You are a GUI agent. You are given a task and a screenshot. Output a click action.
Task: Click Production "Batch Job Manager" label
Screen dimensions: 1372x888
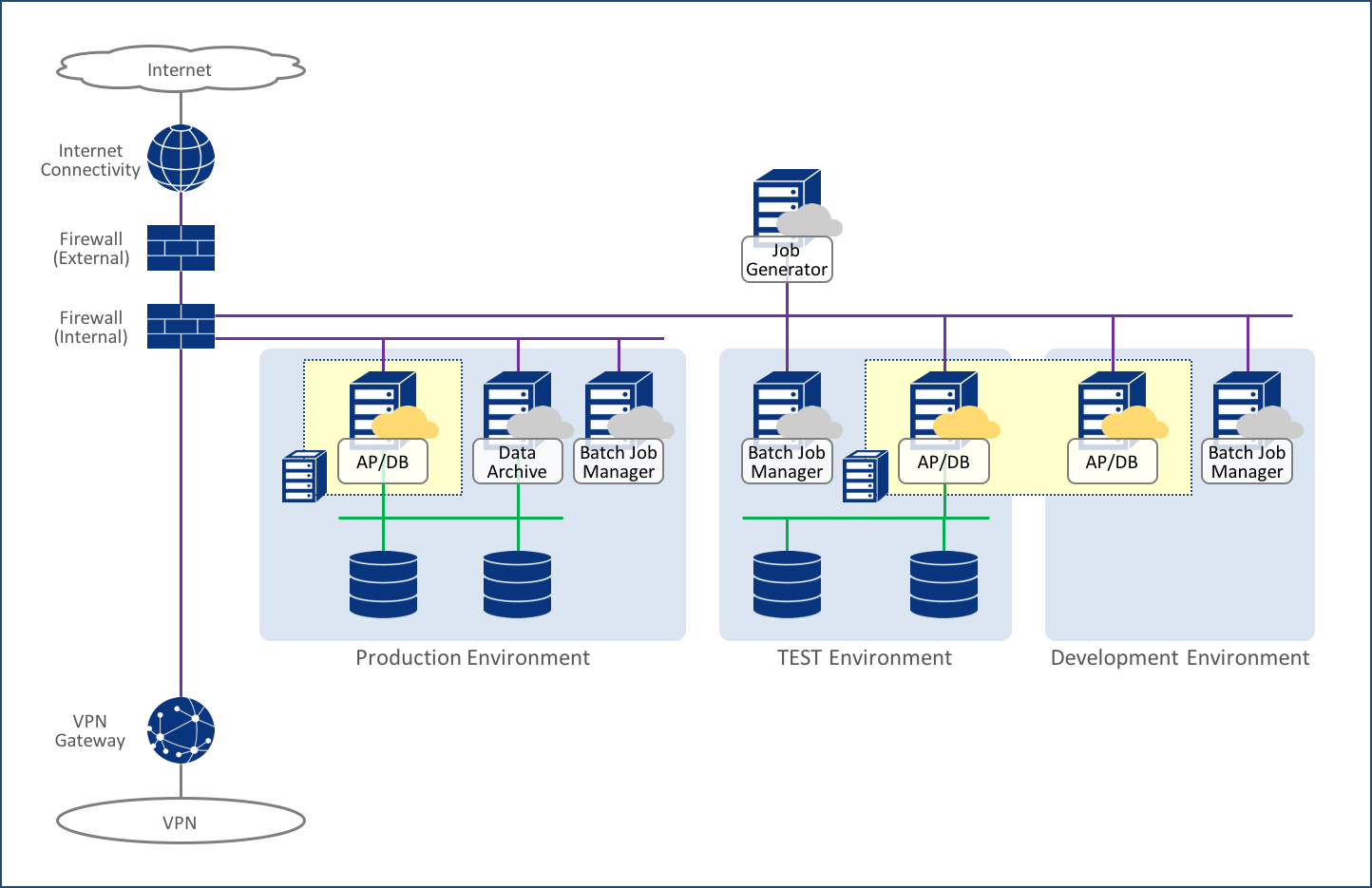click(x=619, y=462)
